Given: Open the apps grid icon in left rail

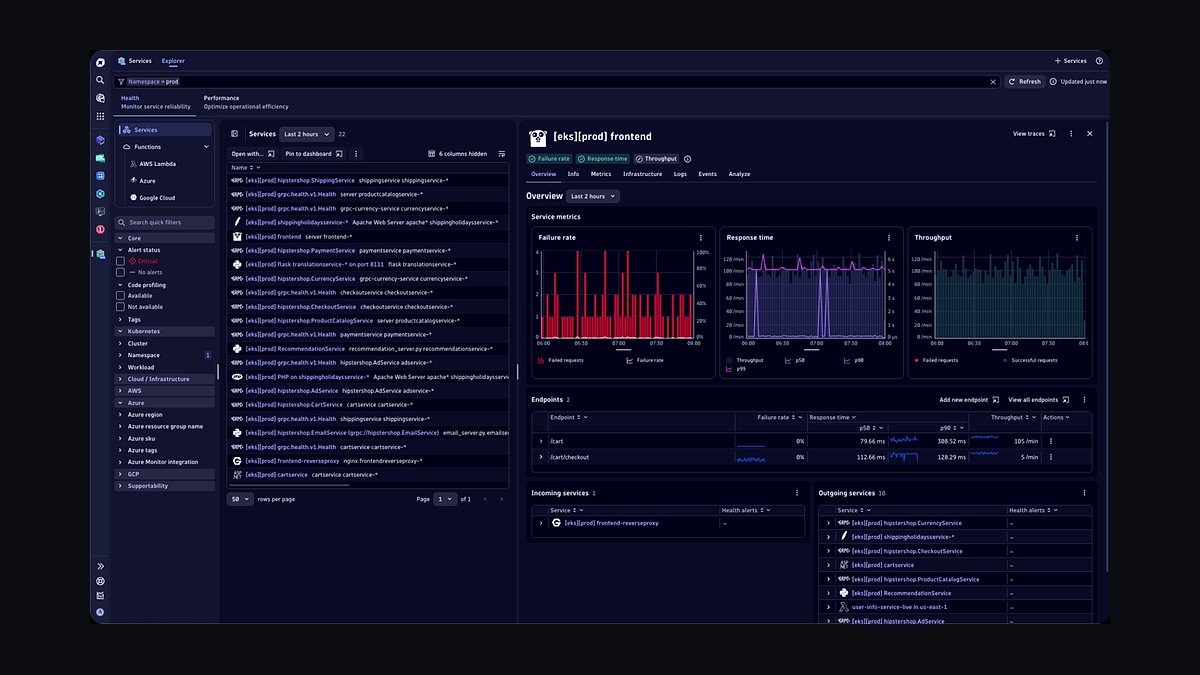Looking at the screenshot, I should pyautogui.click(x=100, y=116).
